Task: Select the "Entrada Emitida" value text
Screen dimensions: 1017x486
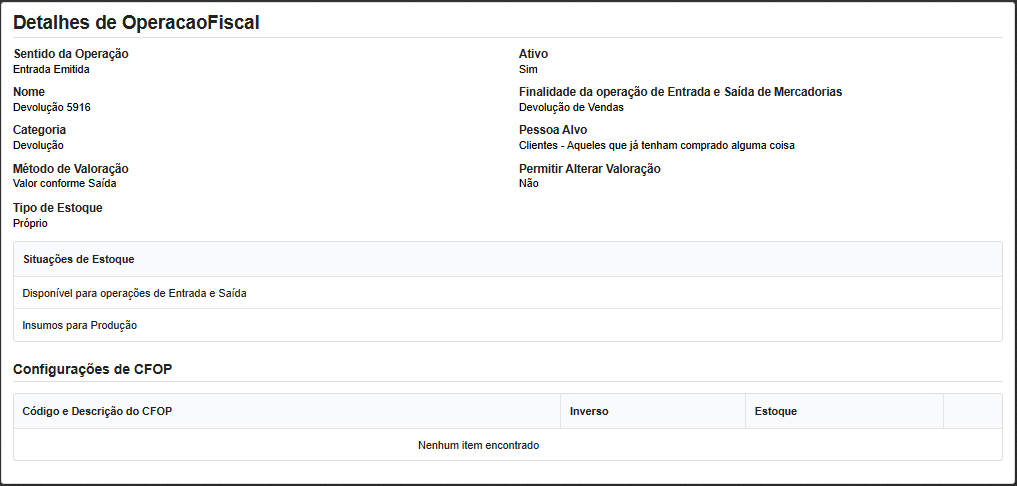Action: pos(51,69)
